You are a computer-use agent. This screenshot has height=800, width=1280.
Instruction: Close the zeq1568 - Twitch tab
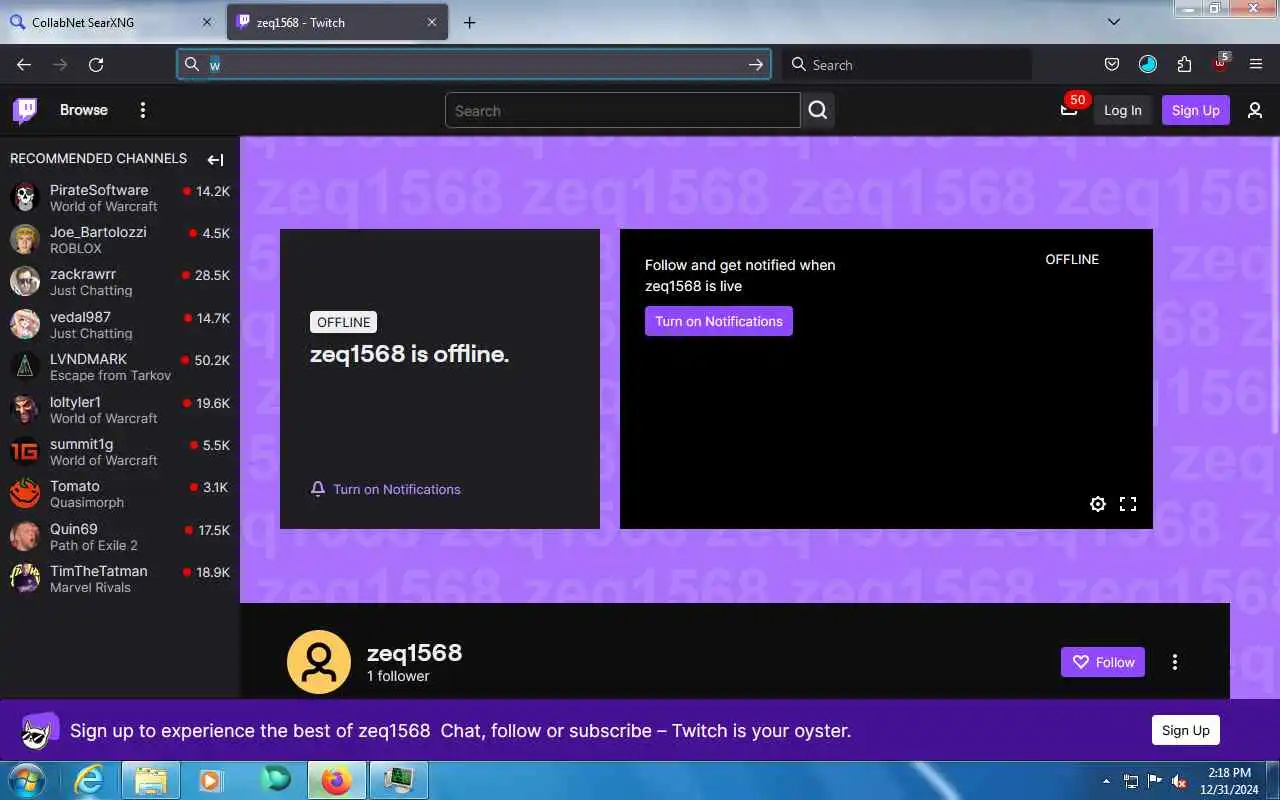433,22
